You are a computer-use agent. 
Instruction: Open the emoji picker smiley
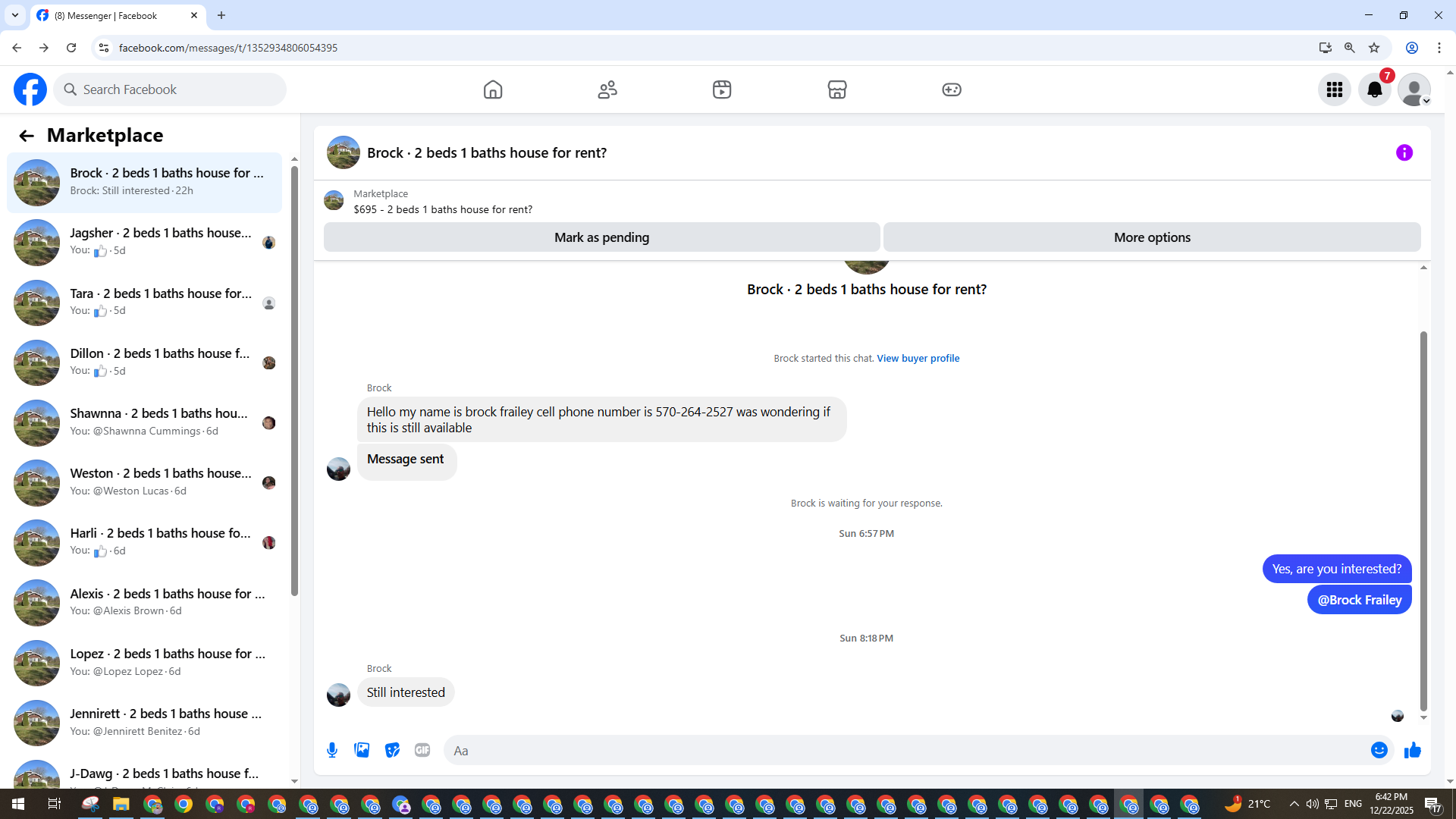pos(1379,751)
